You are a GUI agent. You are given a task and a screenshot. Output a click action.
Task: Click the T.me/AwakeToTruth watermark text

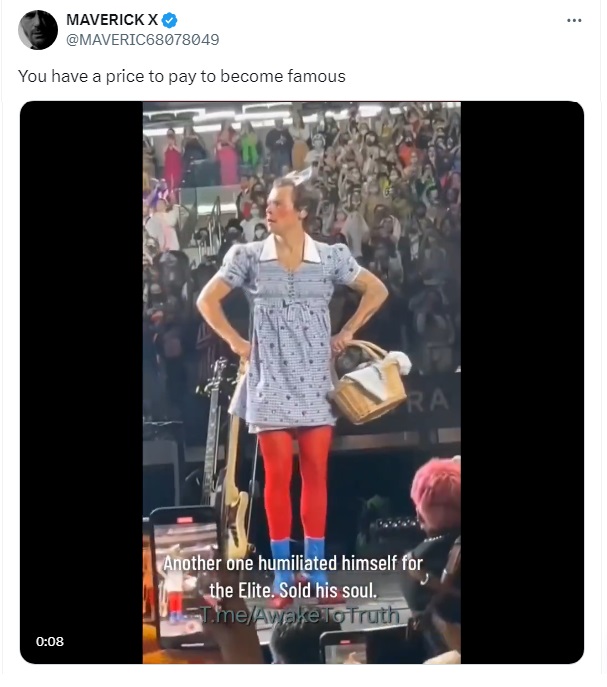(x=300, y=615)
